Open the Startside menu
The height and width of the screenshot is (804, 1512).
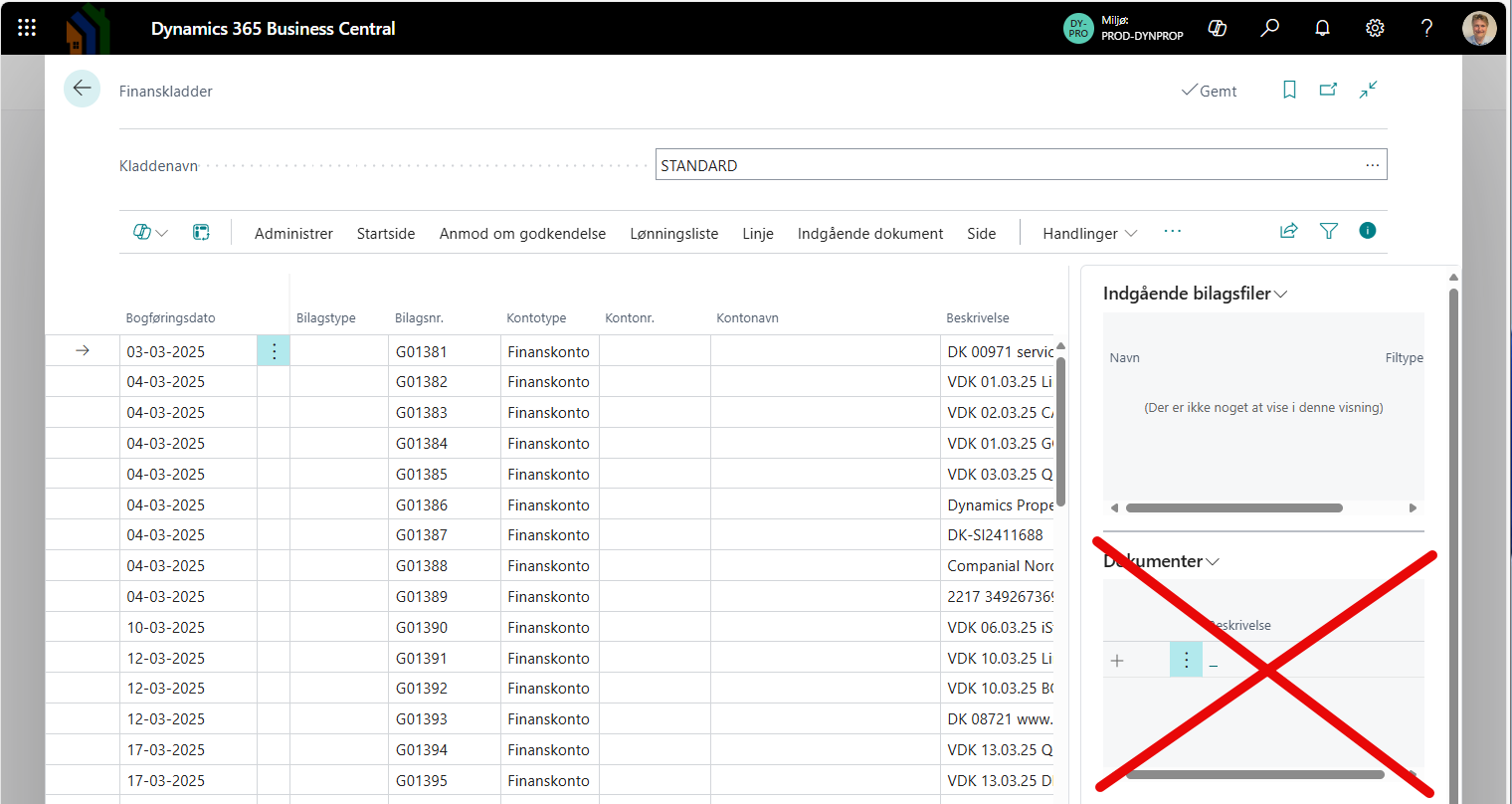click(x=386, y=233)
